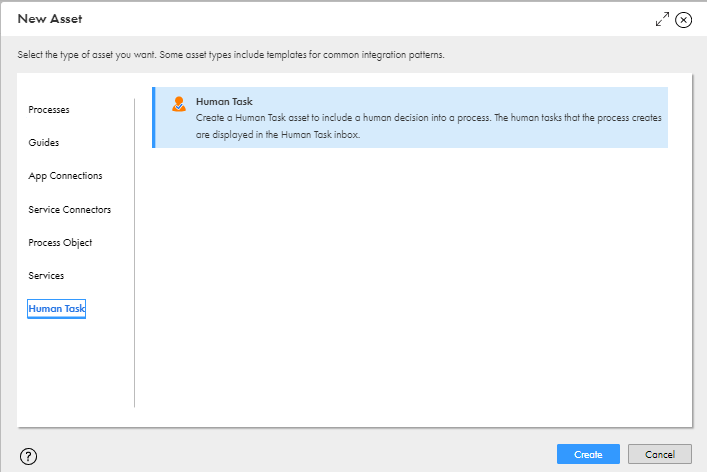Select Human Task in the left category list
The height and width of the screenshot is (472, 707).
point(56,309)
